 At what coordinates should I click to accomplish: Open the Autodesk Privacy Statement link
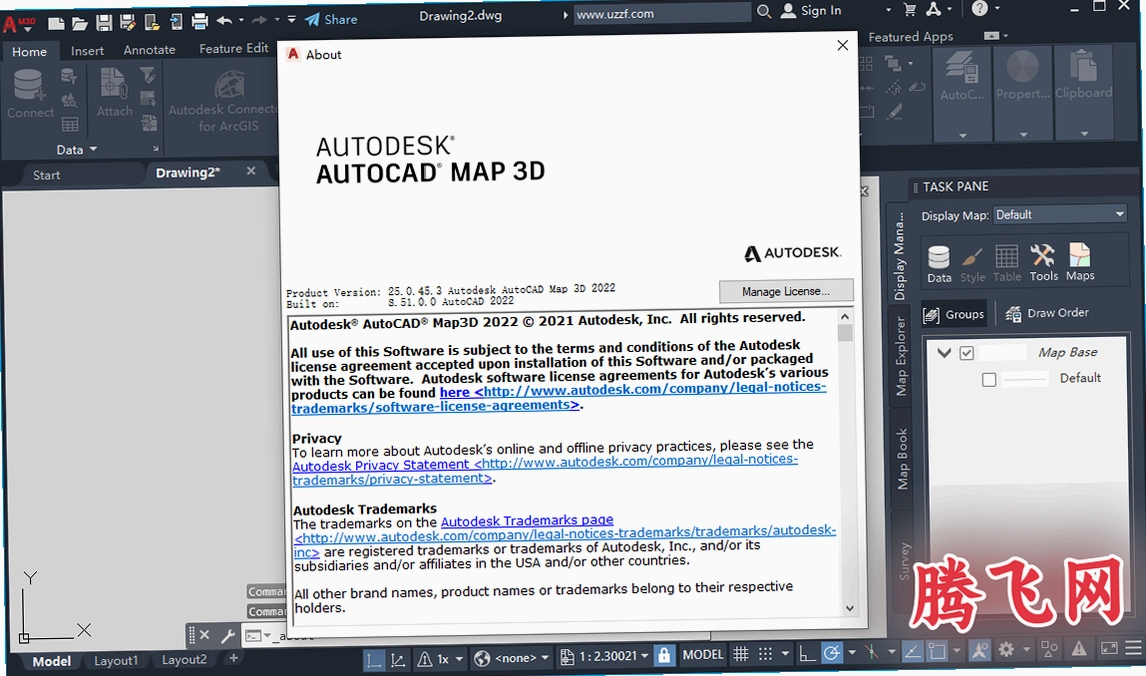pos(544,471)
